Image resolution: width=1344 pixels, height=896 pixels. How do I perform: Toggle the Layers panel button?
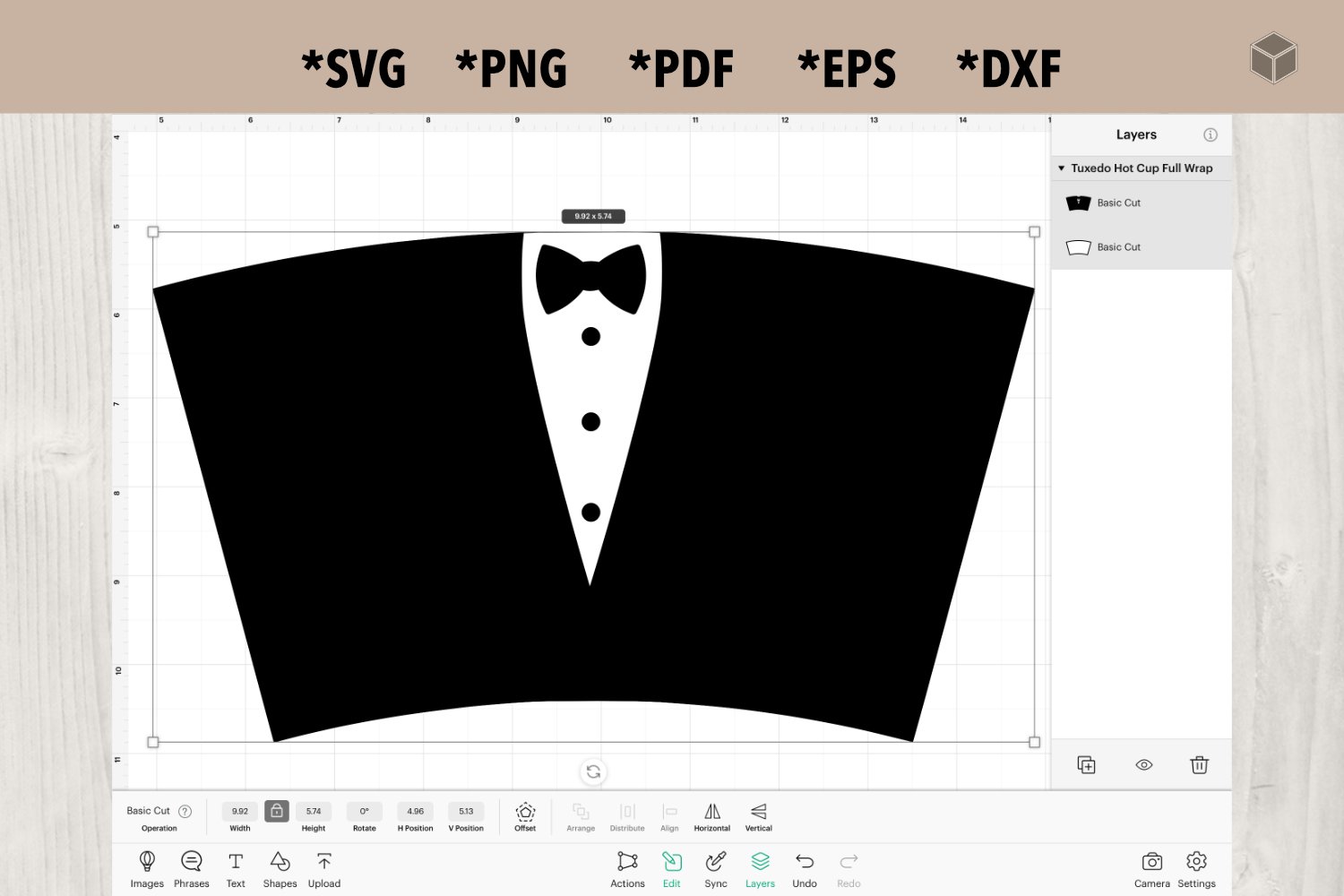(760, 868)
